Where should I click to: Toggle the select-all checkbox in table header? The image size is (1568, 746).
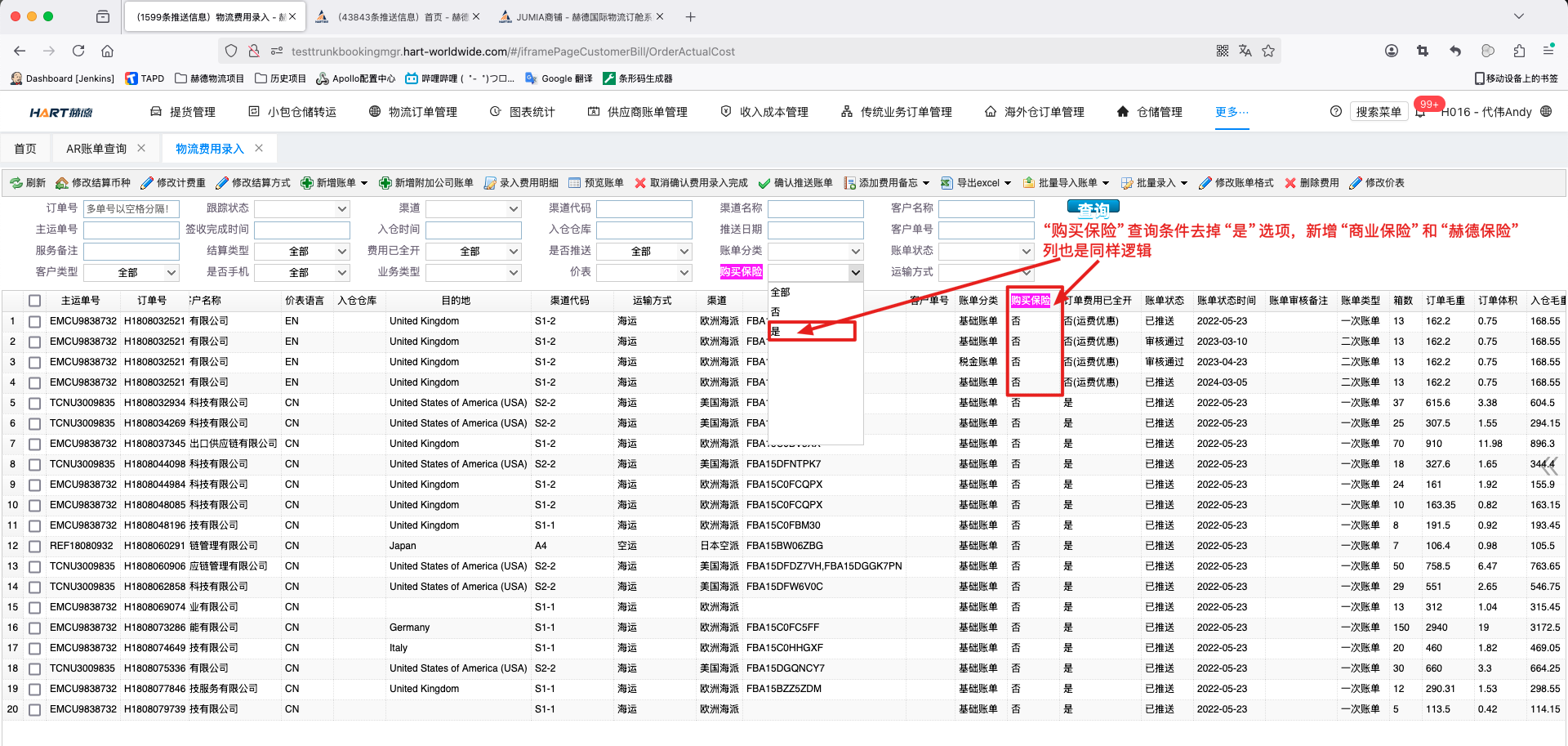coord(34,301)
